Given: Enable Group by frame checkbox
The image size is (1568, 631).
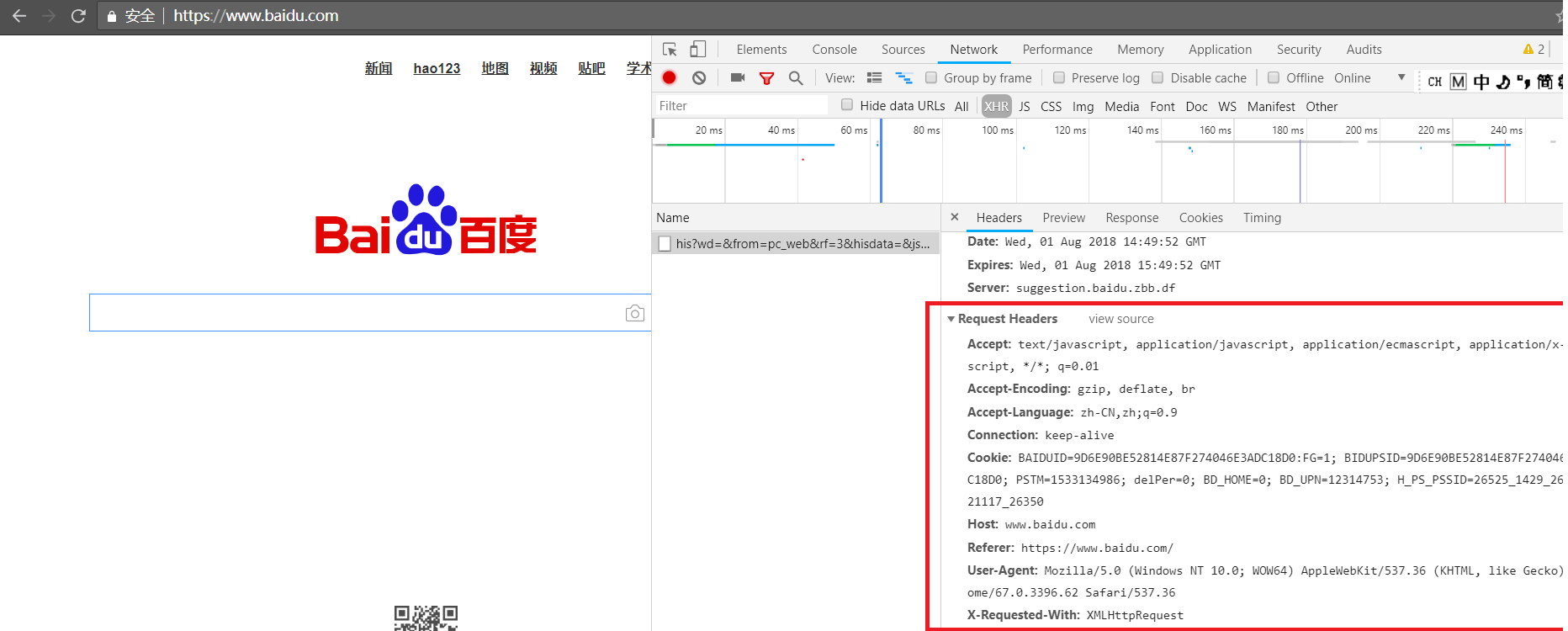Looking at the screenshot, I should click(x=931, y=77).
